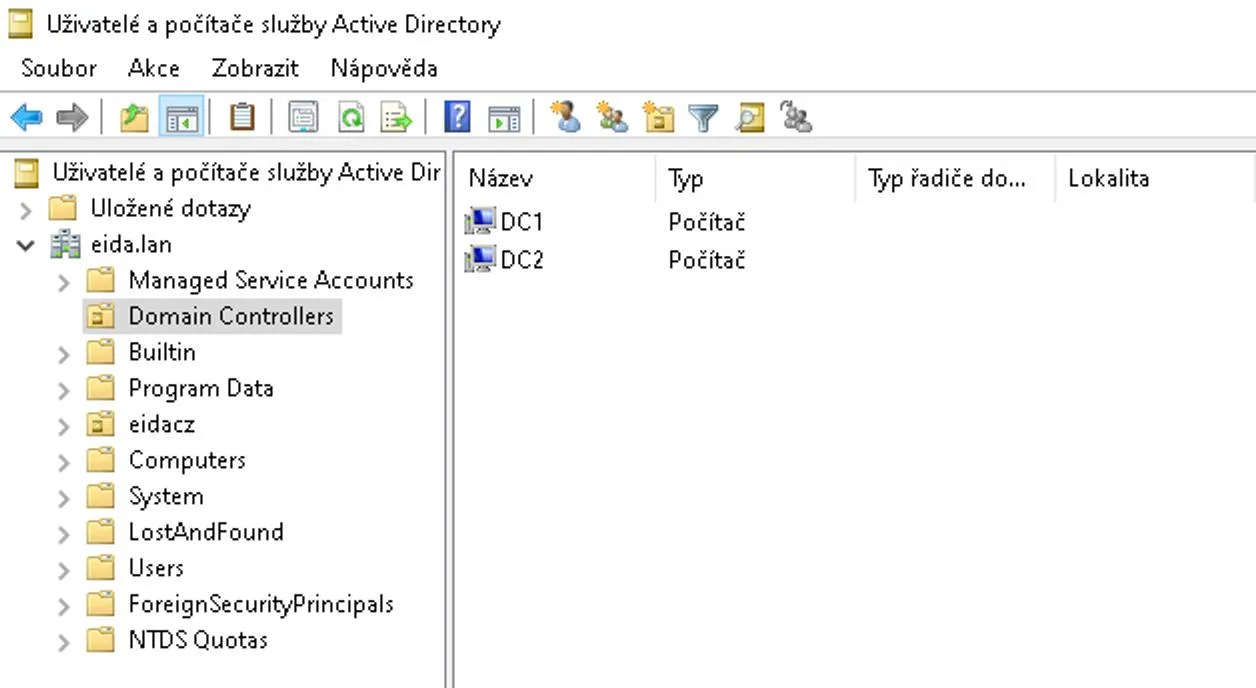
Task: Toggle the show/hide console tree icon
Action: tap(181, 118)
